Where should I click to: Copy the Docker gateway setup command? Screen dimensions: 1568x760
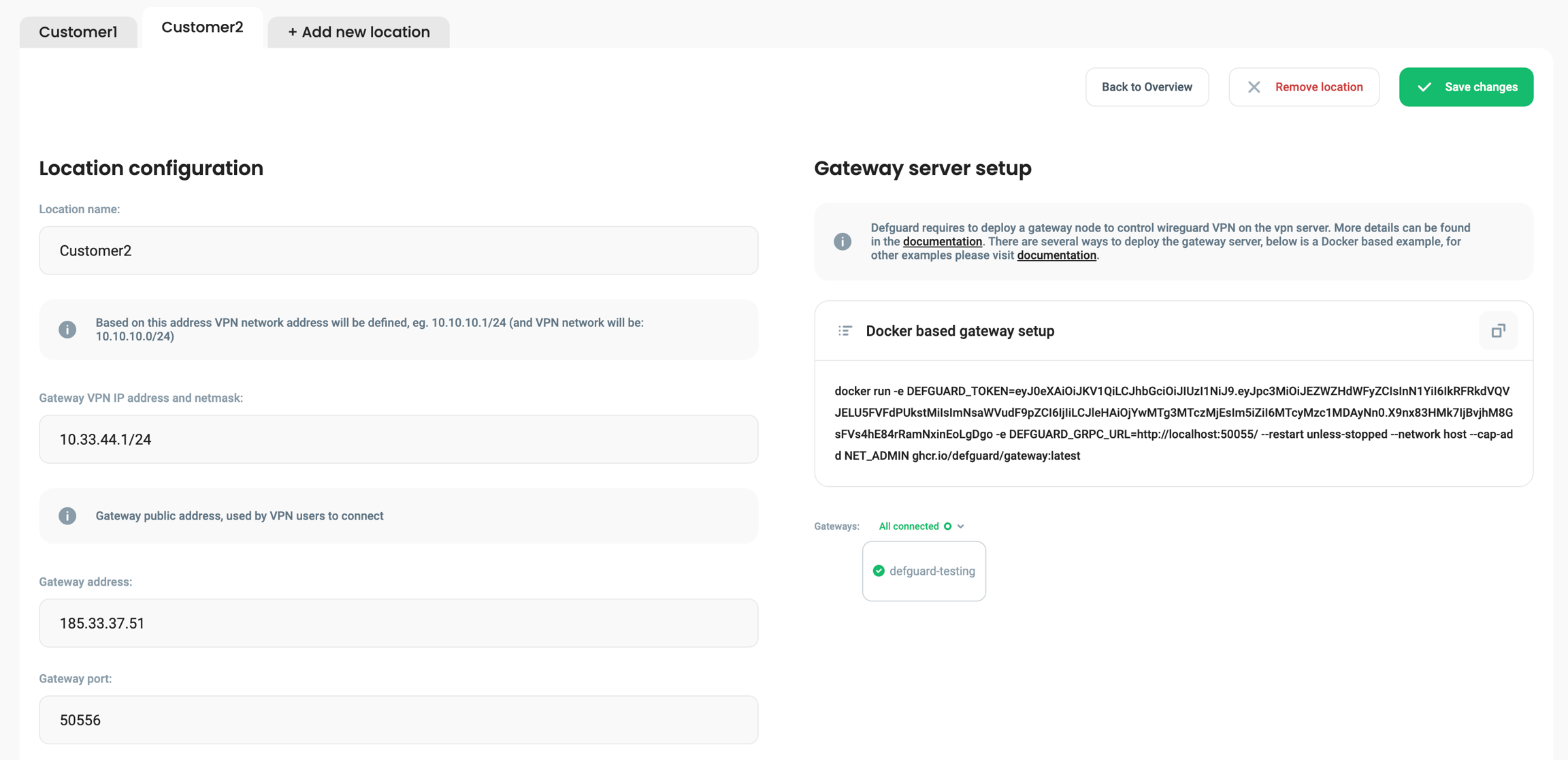click(1498, 331)
